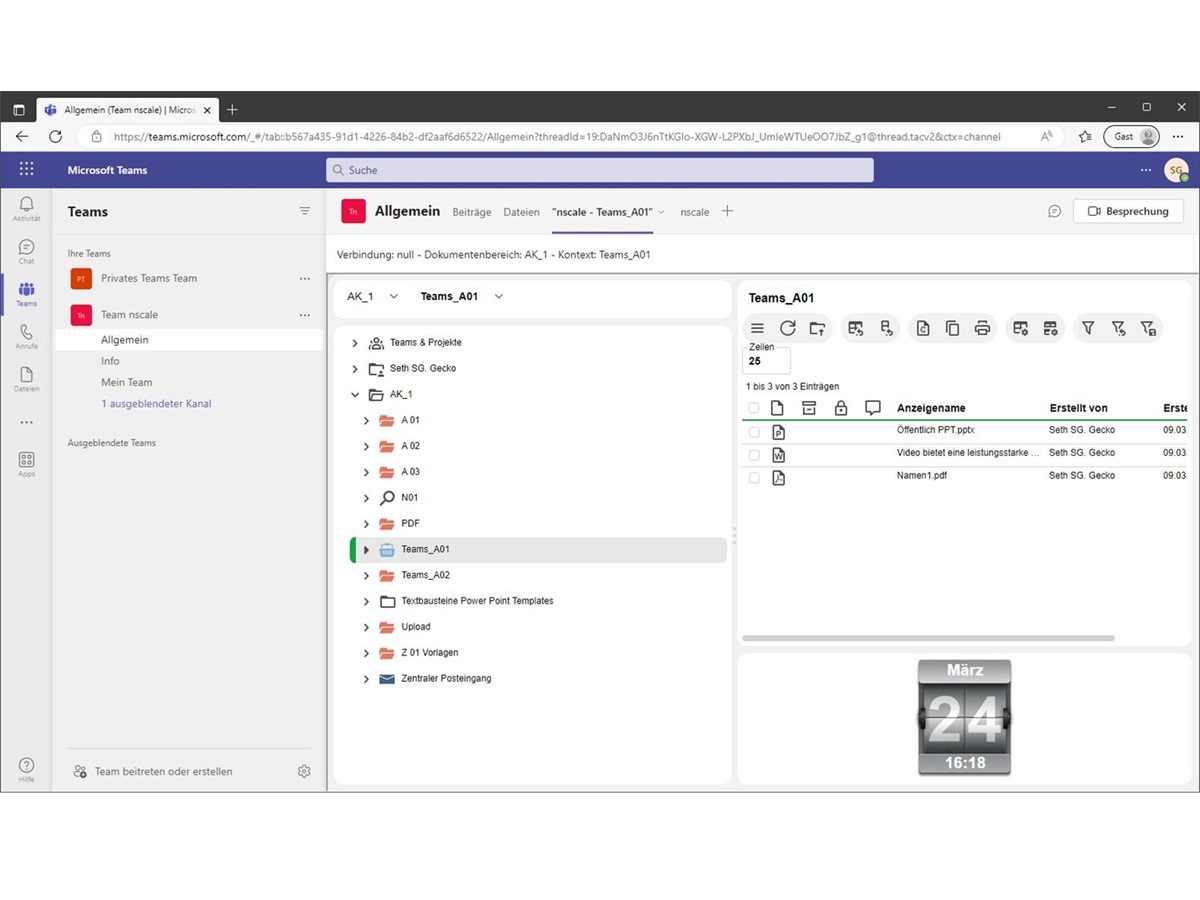Open dropdown arrow on nscale - Teams_A01 tab
This screenshot has width=1200, height=900.
[661, 212]
